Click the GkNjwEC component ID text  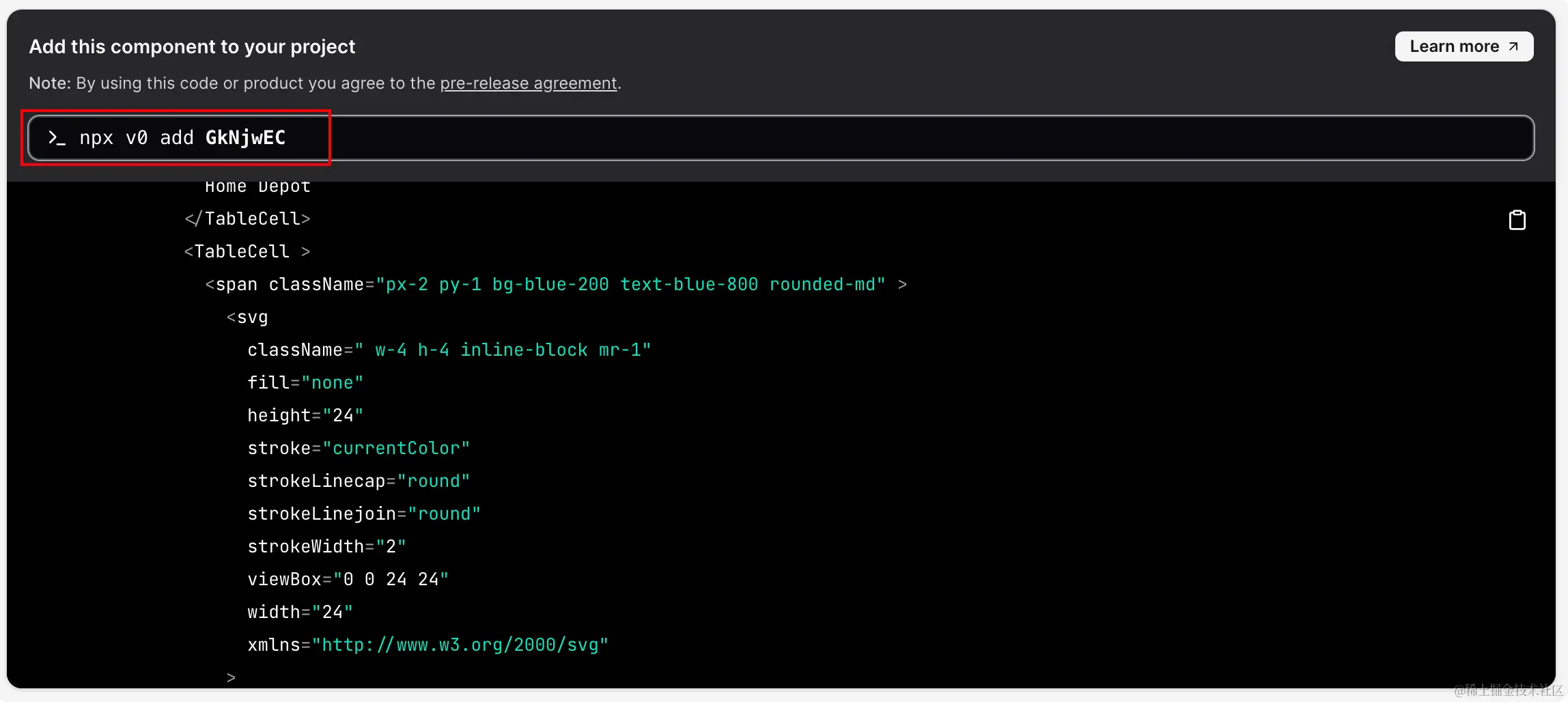[245, 138]
